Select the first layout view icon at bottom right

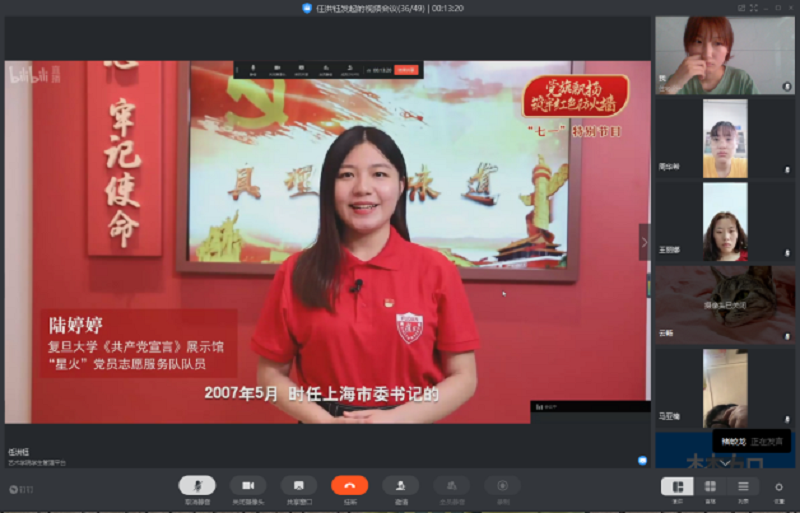click(x=677, y=486)
